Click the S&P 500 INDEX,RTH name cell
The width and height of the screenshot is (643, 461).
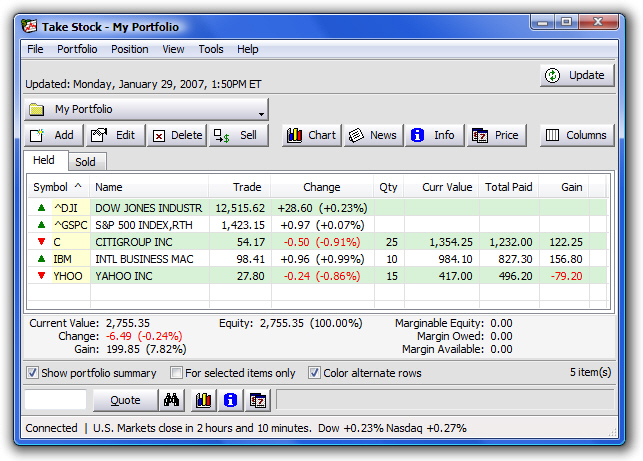pyautogui.click(x=149, y=225)
